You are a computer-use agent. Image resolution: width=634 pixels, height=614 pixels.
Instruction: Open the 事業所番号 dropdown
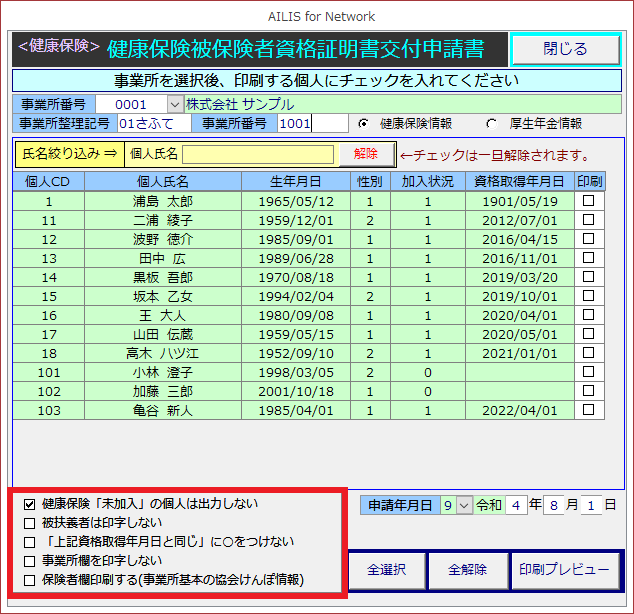click(x=174, y=104)
